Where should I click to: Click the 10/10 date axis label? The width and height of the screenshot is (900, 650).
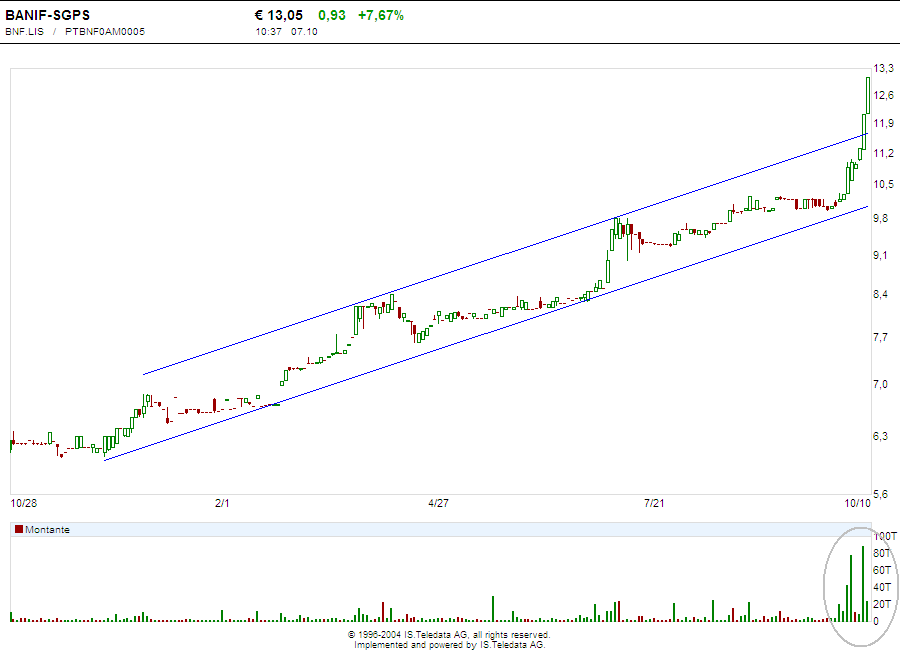(858, 504)
